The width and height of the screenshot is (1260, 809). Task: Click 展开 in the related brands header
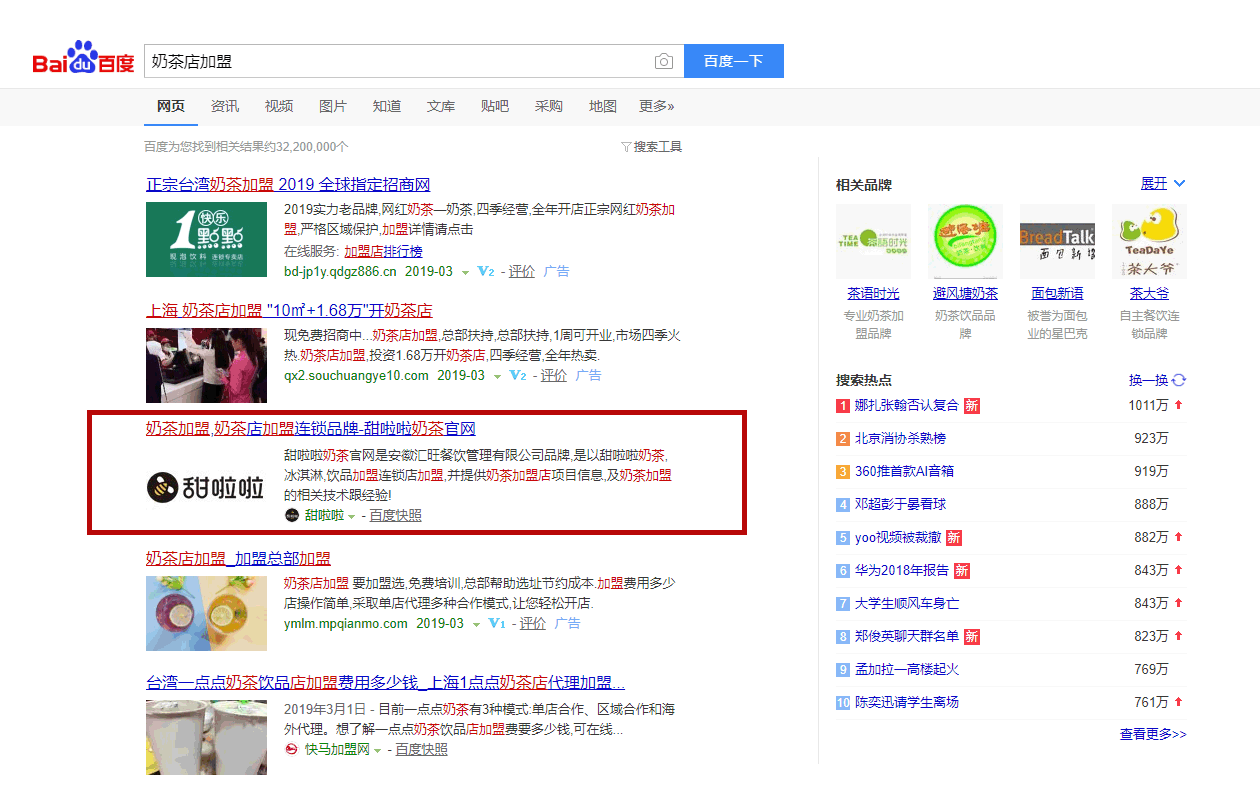click(x=1154, y=184)
